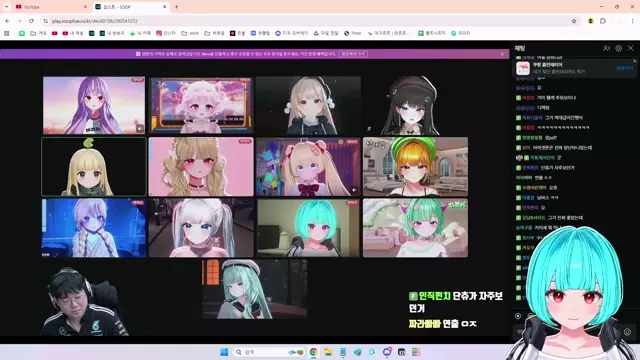Screen dimensions: 640x360
Task: Open Chrome from the taskbar
Action: pyautogui.click(x=313, y=352)
